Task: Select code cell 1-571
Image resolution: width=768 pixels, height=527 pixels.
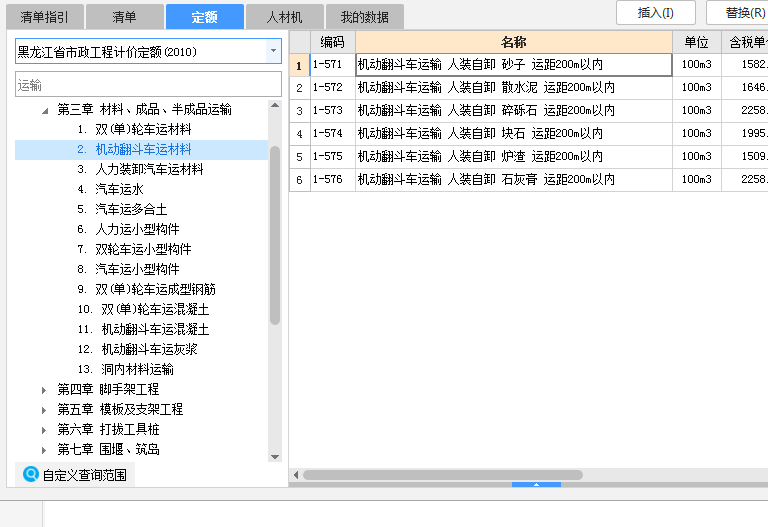Action: click(333, 65)
